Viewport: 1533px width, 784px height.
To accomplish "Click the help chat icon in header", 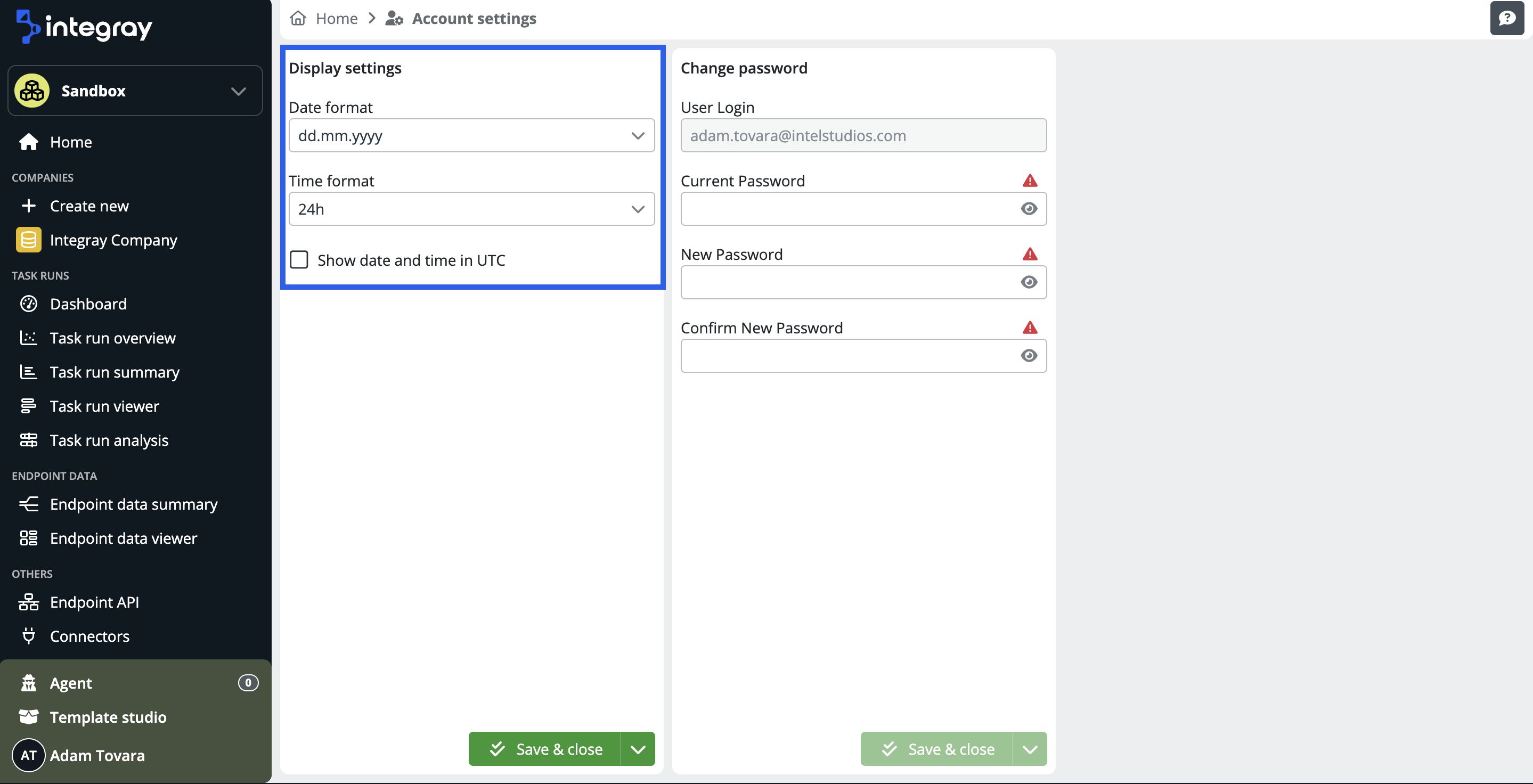I will pos(1506,19).
